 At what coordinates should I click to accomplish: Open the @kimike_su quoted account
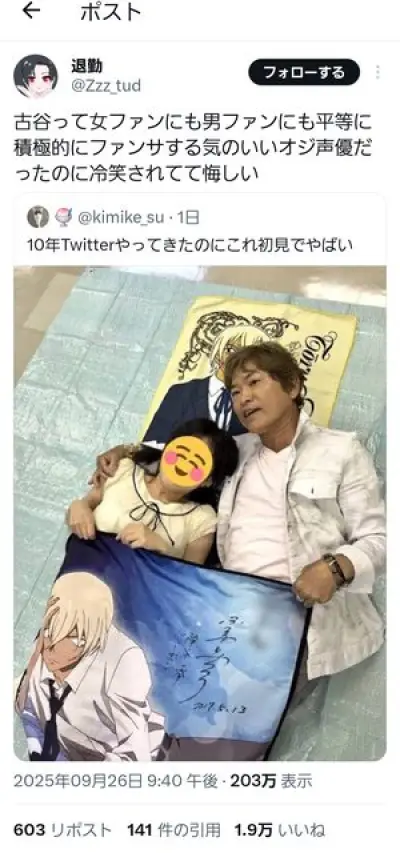point(121,218)
